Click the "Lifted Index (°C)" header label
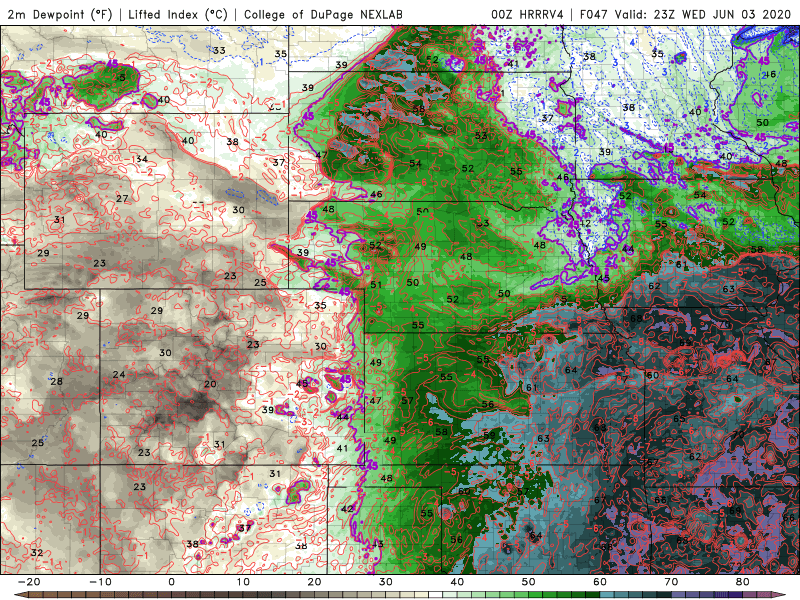The height and width of the screenshot is (600, 800). [178, 14]
